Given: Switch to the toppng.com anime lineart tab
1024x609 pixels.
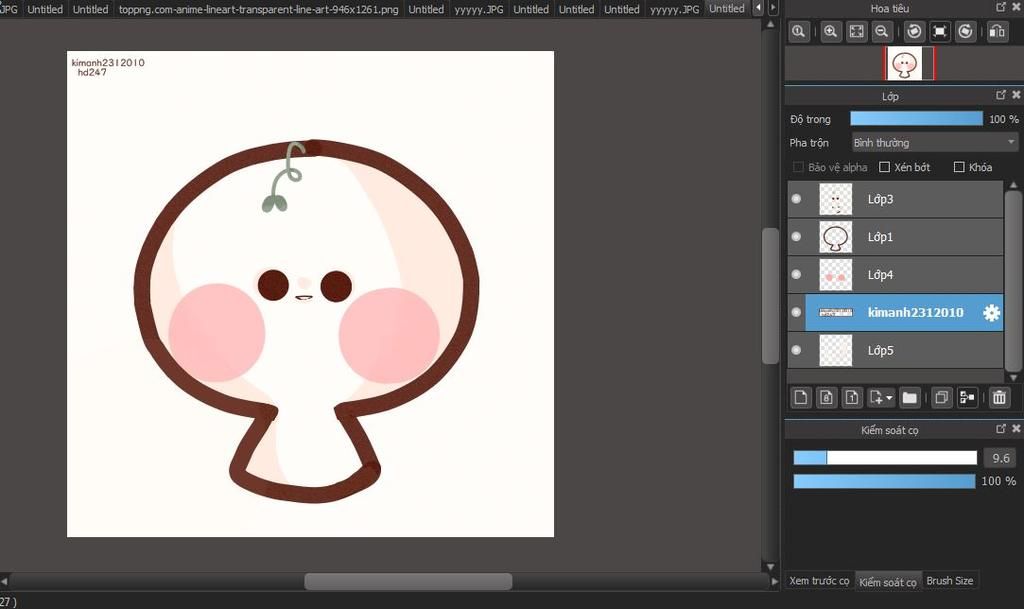Looking at the screenshot, I should pos(259,9).
